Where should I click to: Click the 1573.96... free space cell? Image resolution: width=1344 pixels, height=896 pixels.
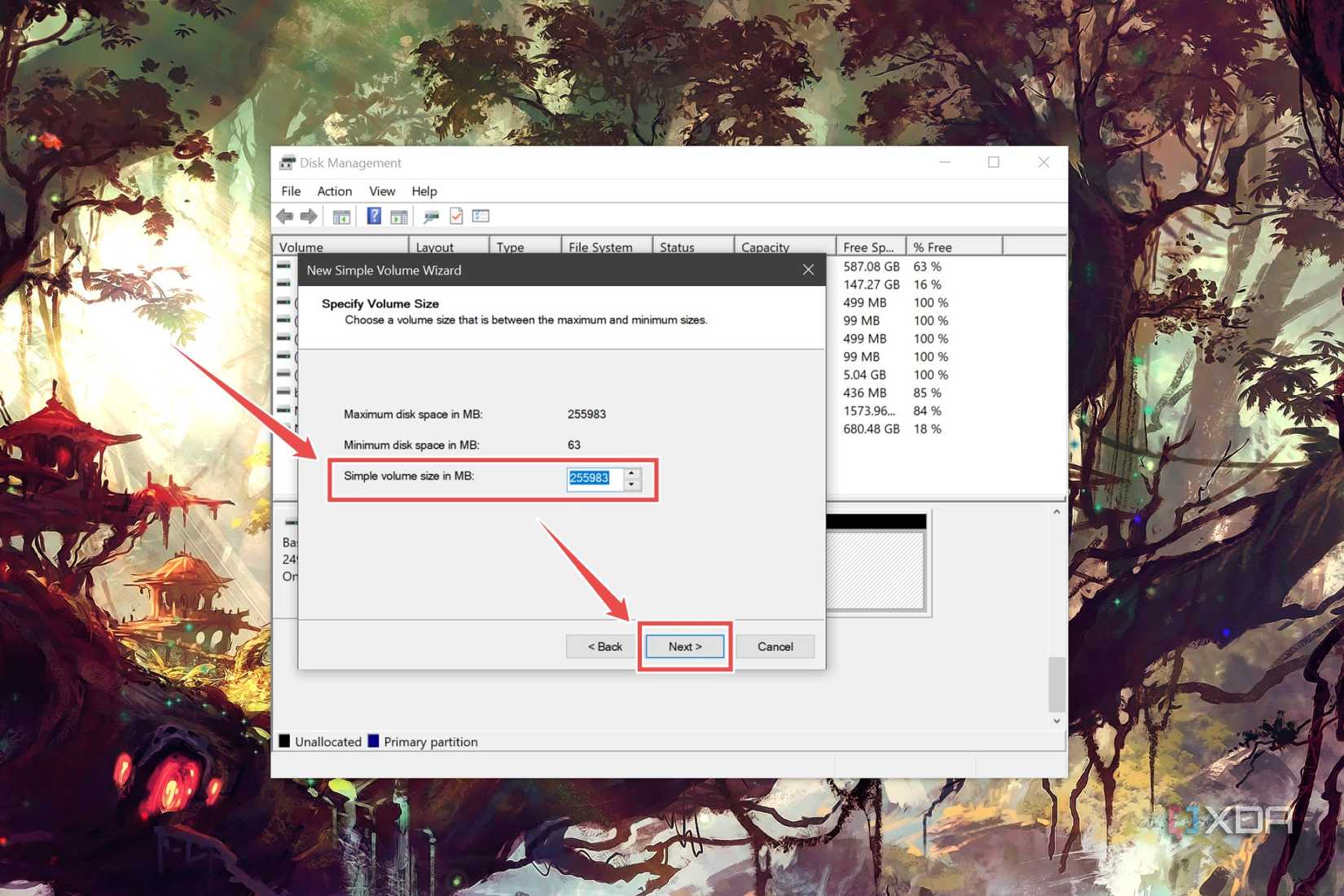click(870, 411)
